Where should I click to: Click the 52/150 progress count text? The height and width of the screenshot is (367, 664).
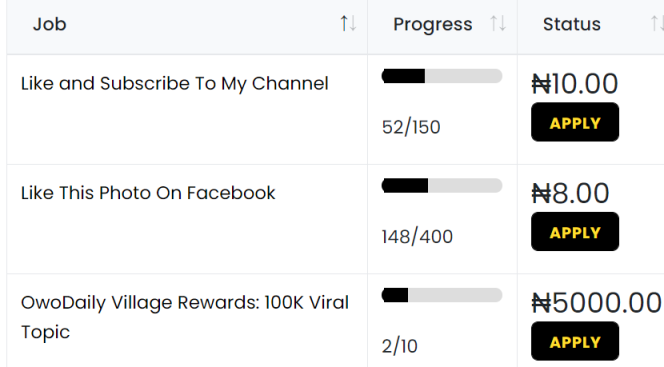411,127
